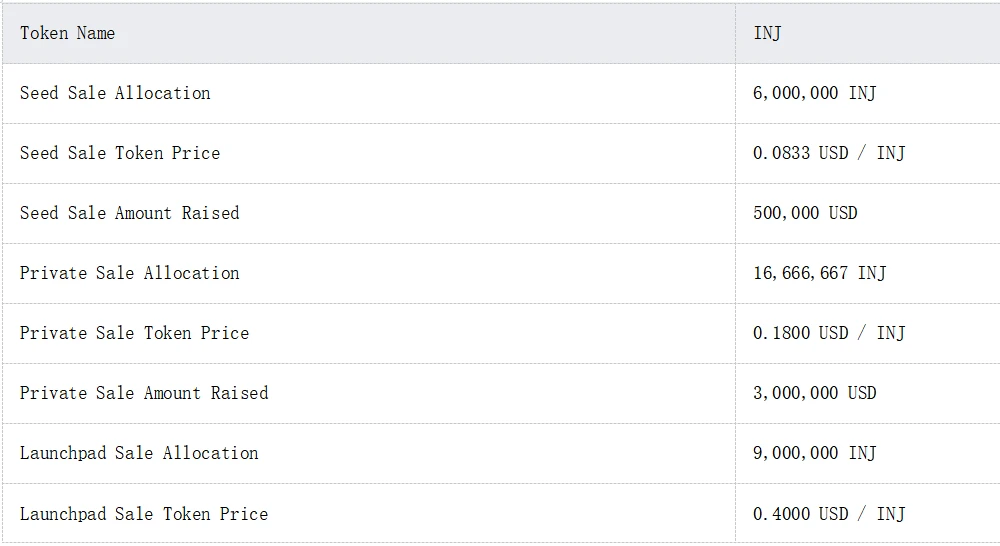Screen dimensions: 1000x546
Task: Click the "0.0833 USD / INJ" value
Action: [x=828, y=153]
